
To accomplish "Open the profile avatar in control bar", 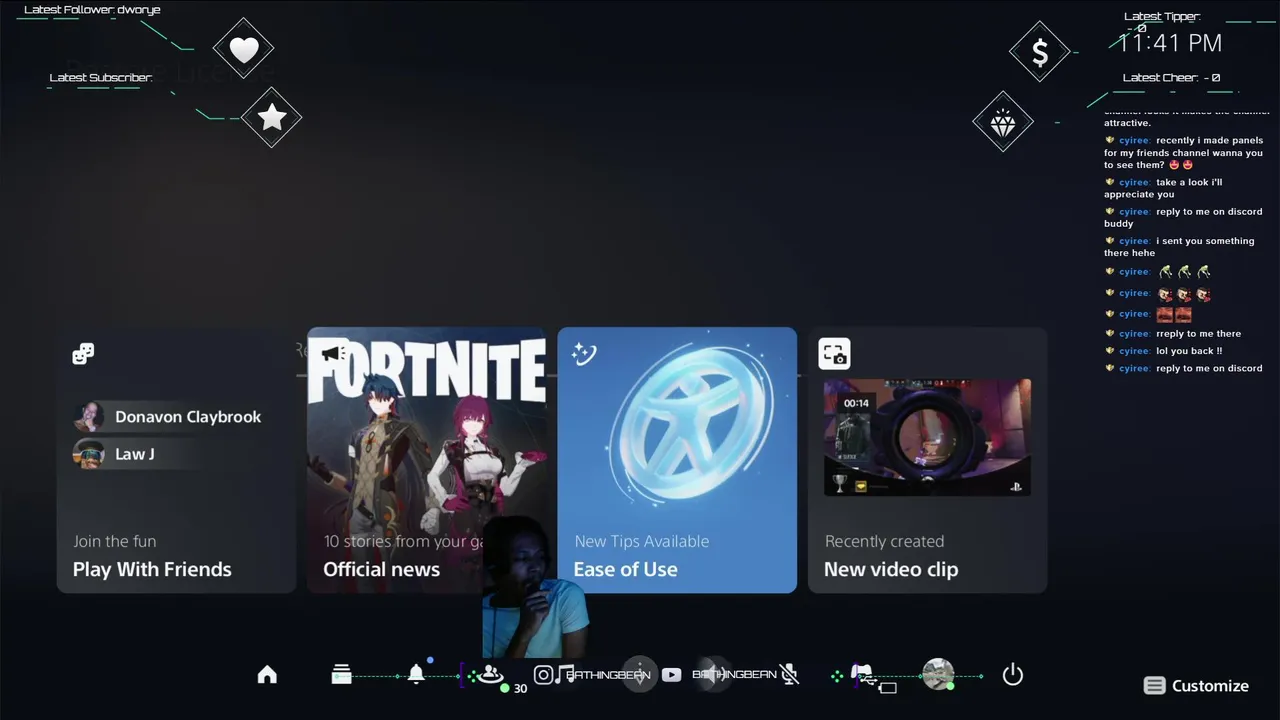I will point(938,675).
